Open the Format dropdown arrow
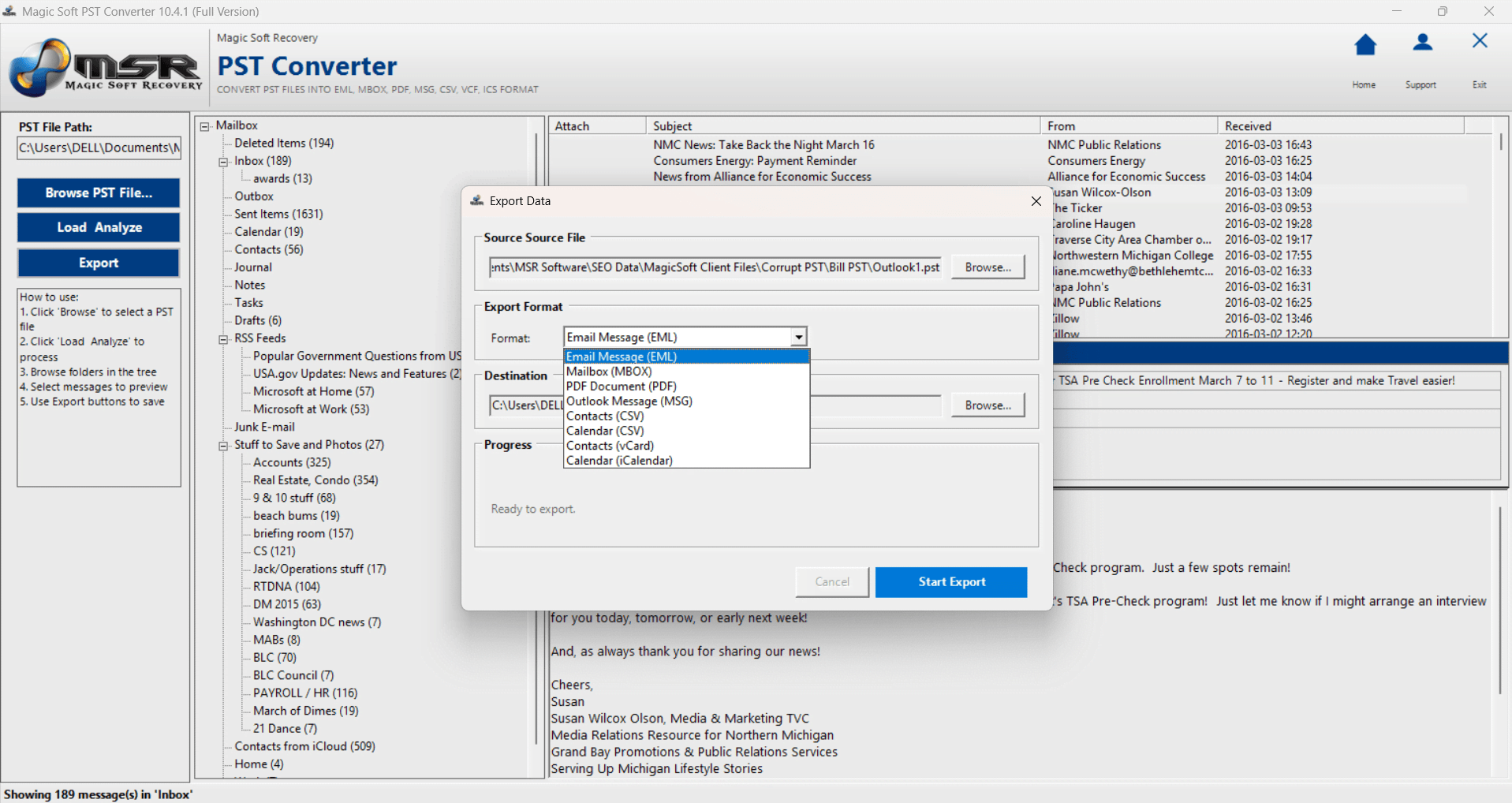Image resolution: width=1512 pixels, height=803 pixels. 799,338
